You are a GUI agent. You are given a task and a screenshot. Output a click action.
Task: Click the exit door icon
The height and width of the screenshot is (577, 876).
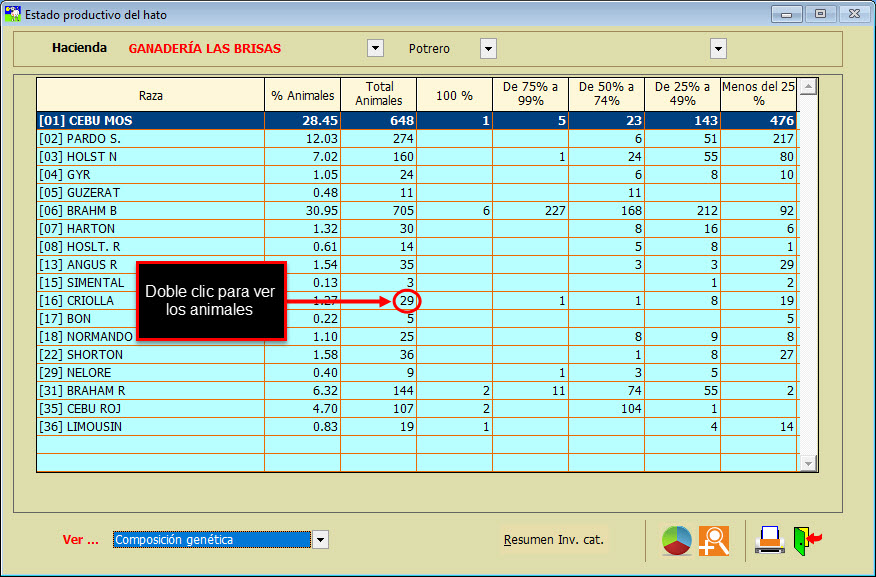[807, 540]
